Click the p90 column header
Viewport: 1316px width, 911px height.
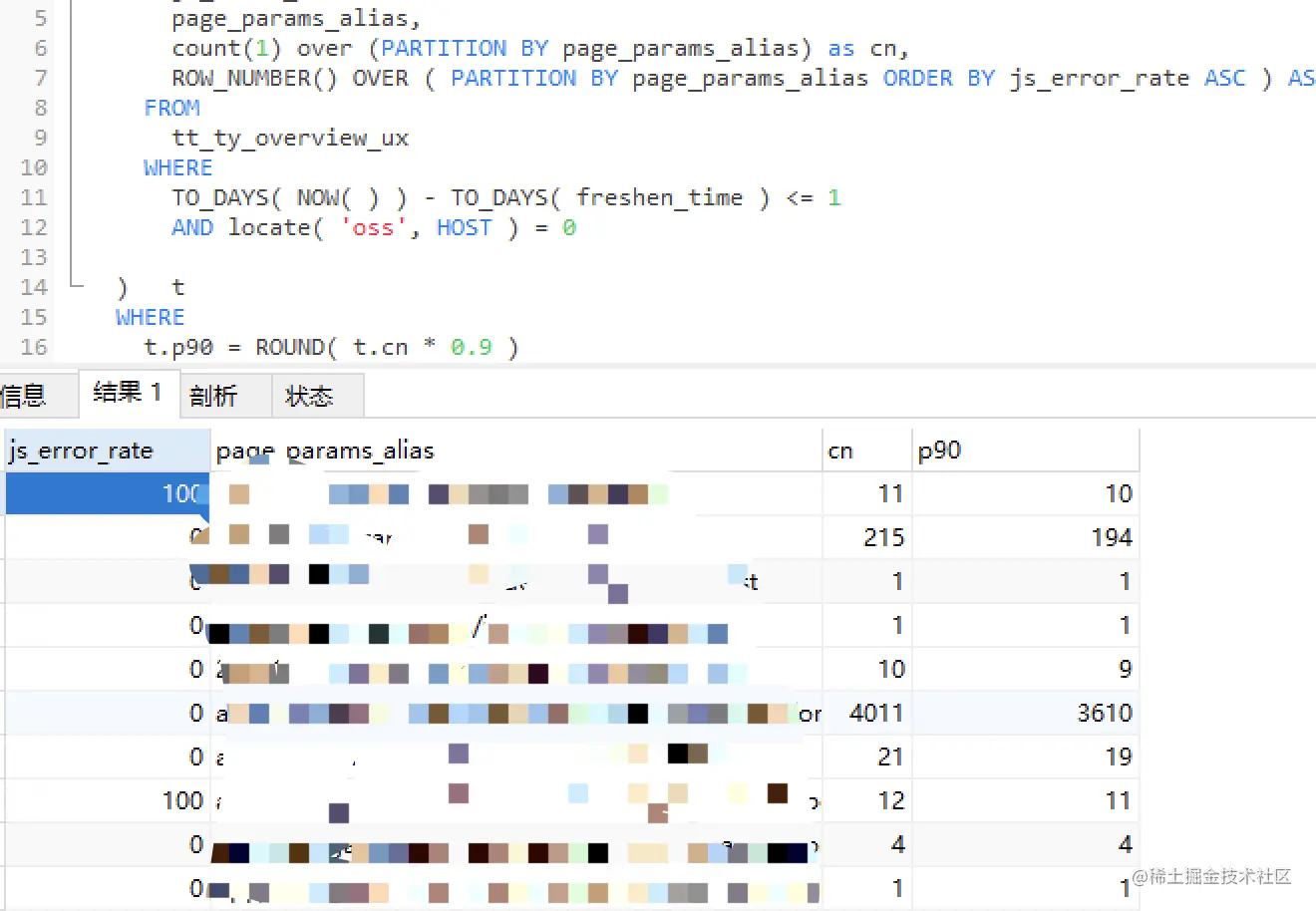[x=1025, y=451]
